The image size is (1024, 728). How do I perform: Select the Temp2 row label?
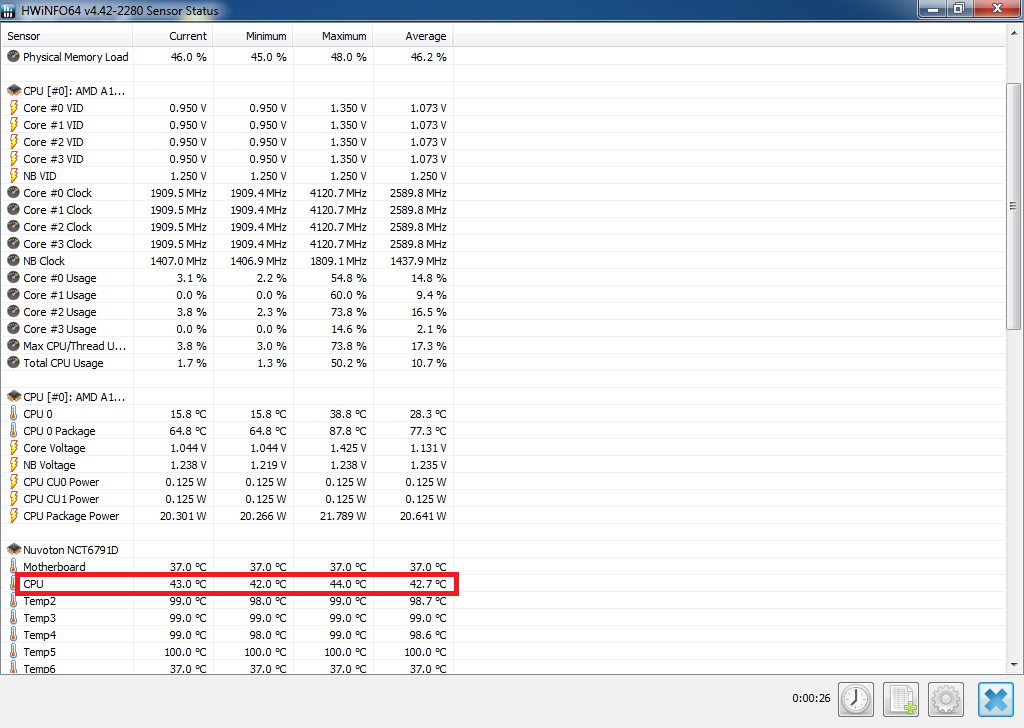click(x=40, y=601)
